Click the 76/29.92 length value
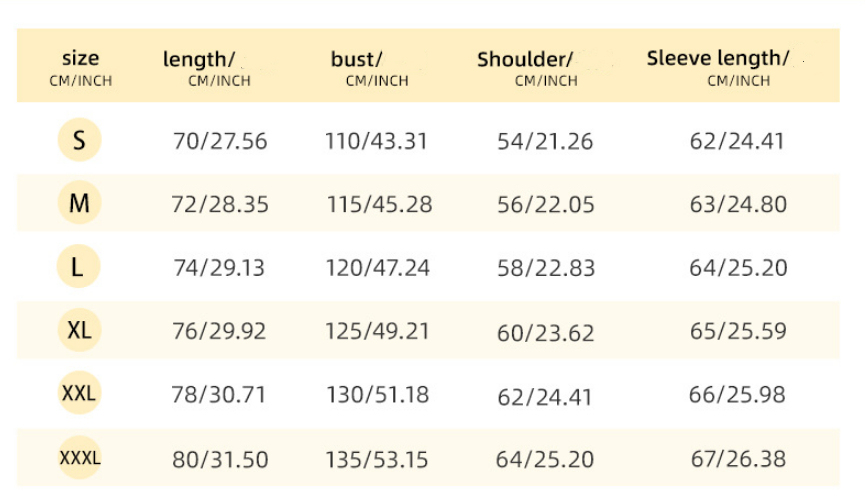The image size is (866, 498). (x=219, y=331)
